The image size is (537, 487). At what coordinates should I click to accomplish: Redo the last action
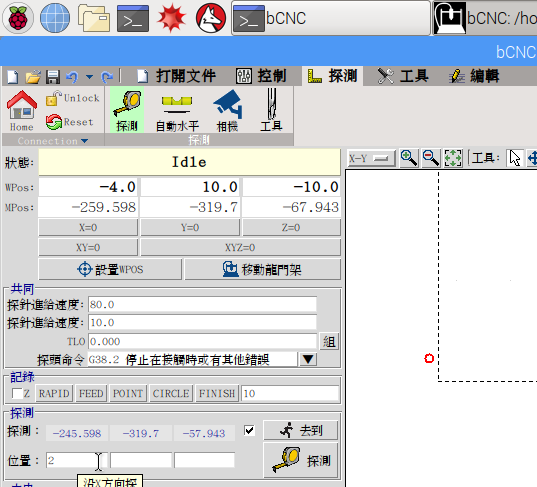pos(107,76)
